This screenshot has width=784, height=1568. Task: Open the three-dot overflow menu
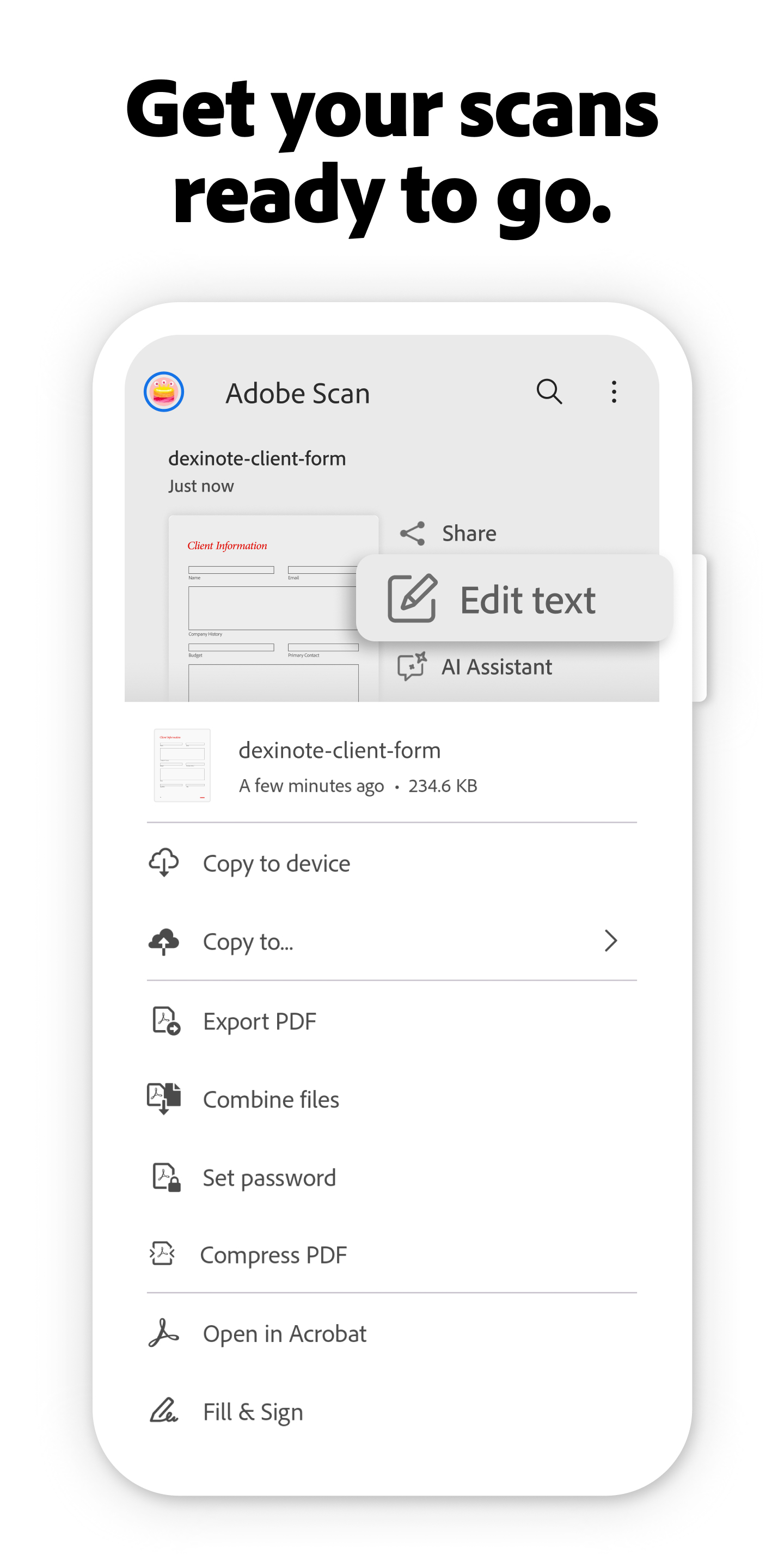(614, 391)
